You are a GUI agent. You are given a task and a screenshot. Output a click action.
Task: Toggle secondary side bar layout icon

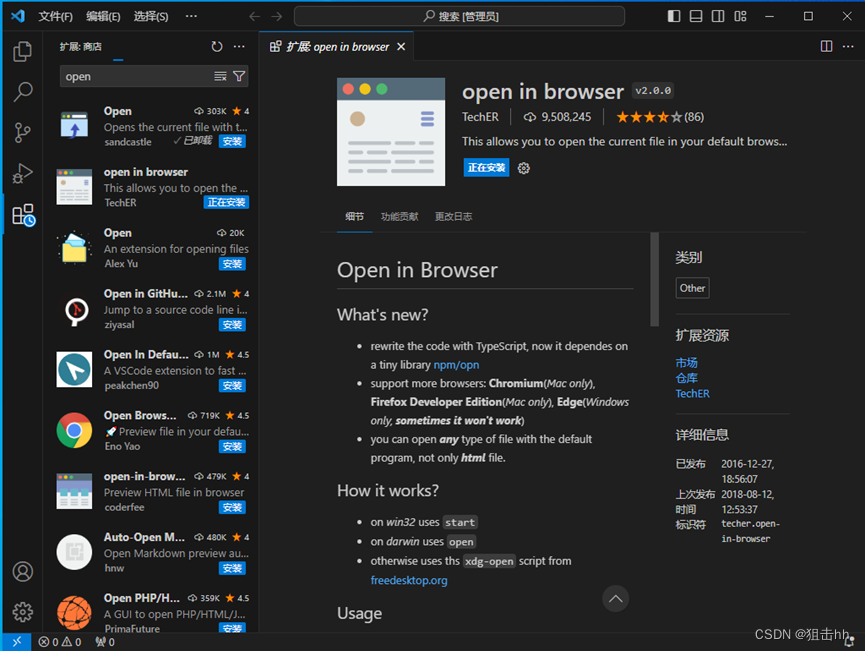point(718,16)
